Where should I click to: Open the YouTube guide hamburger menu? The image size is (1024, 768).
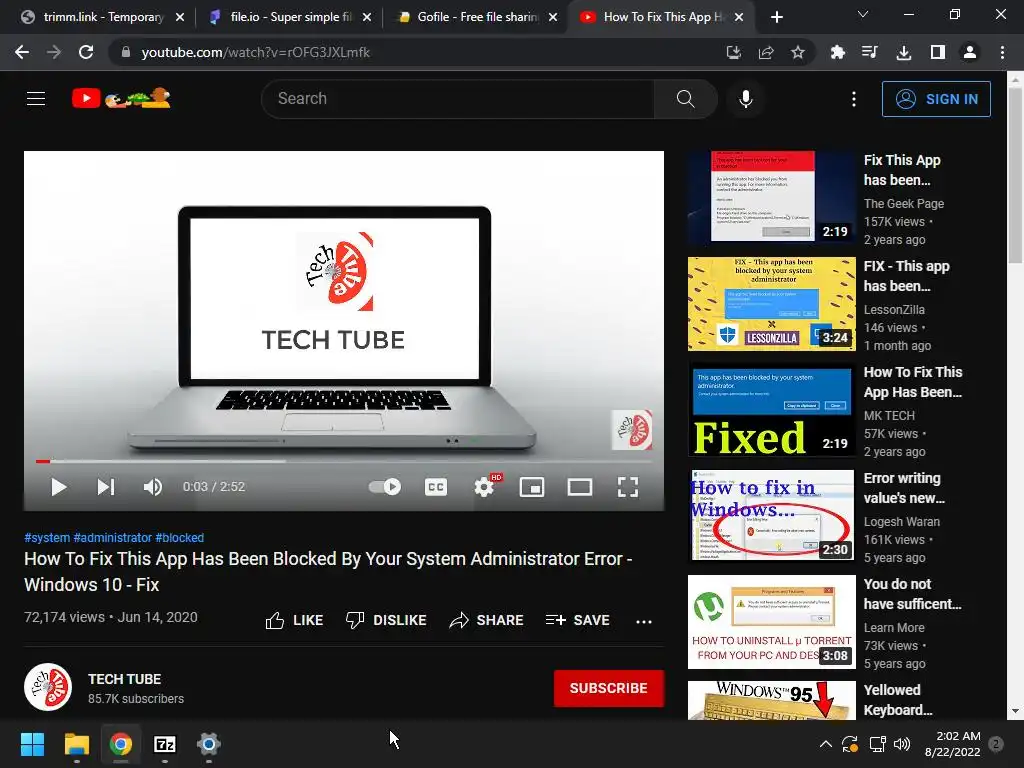point(36,99)
